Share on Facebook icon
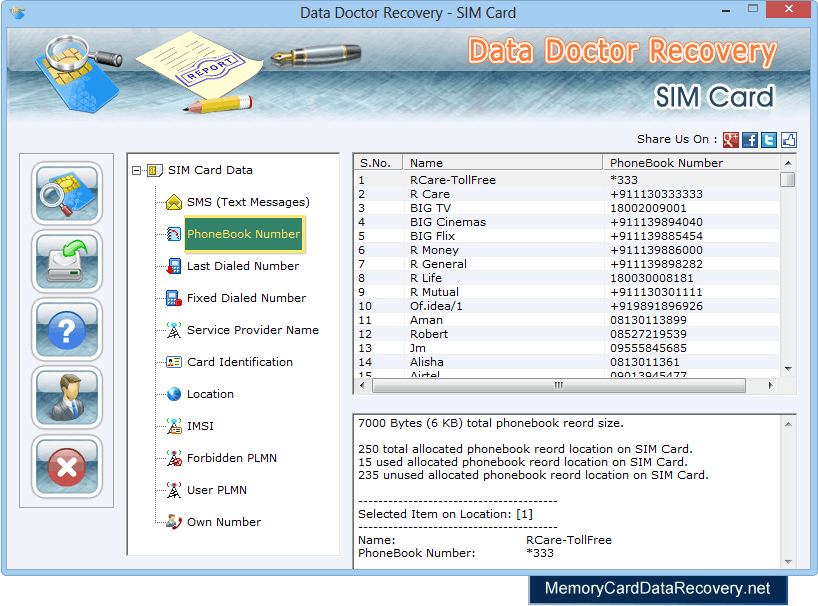Image resolution: width=818 pixels, height=606 pixels. coord(750,140)
